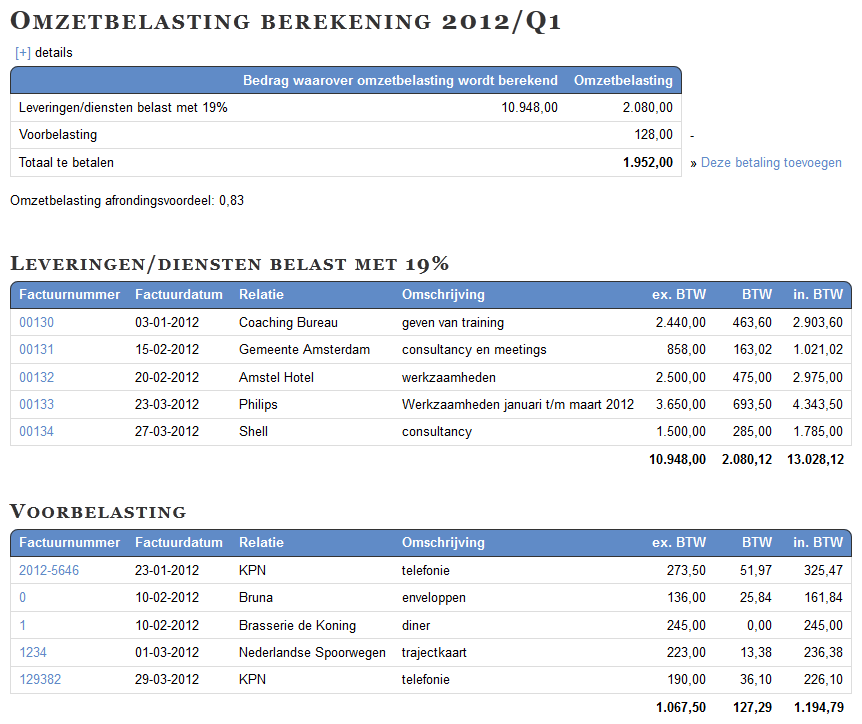The image size is (862, 724).
Task: Click the page title 'Omzetbelasting berekening 2012/Q1'
Action: [x=286, y=21]
